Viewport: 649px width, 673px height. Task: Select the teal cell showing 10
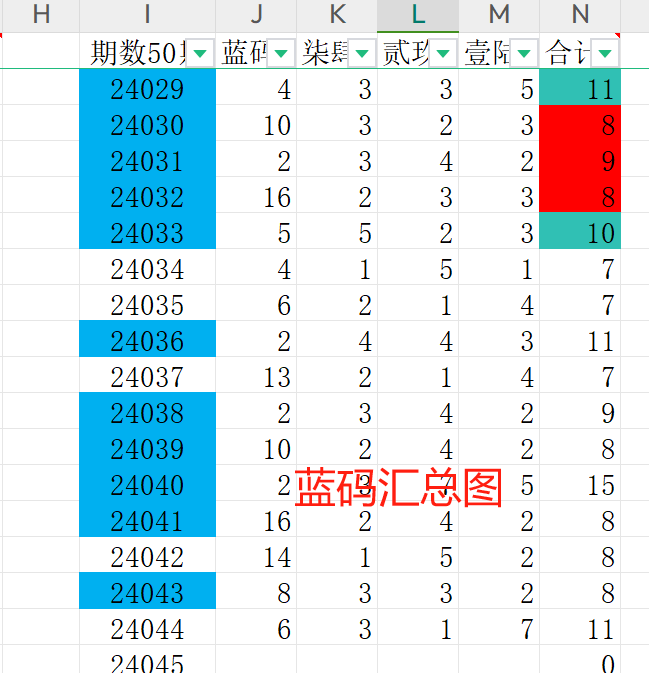(x=580, y=231)
